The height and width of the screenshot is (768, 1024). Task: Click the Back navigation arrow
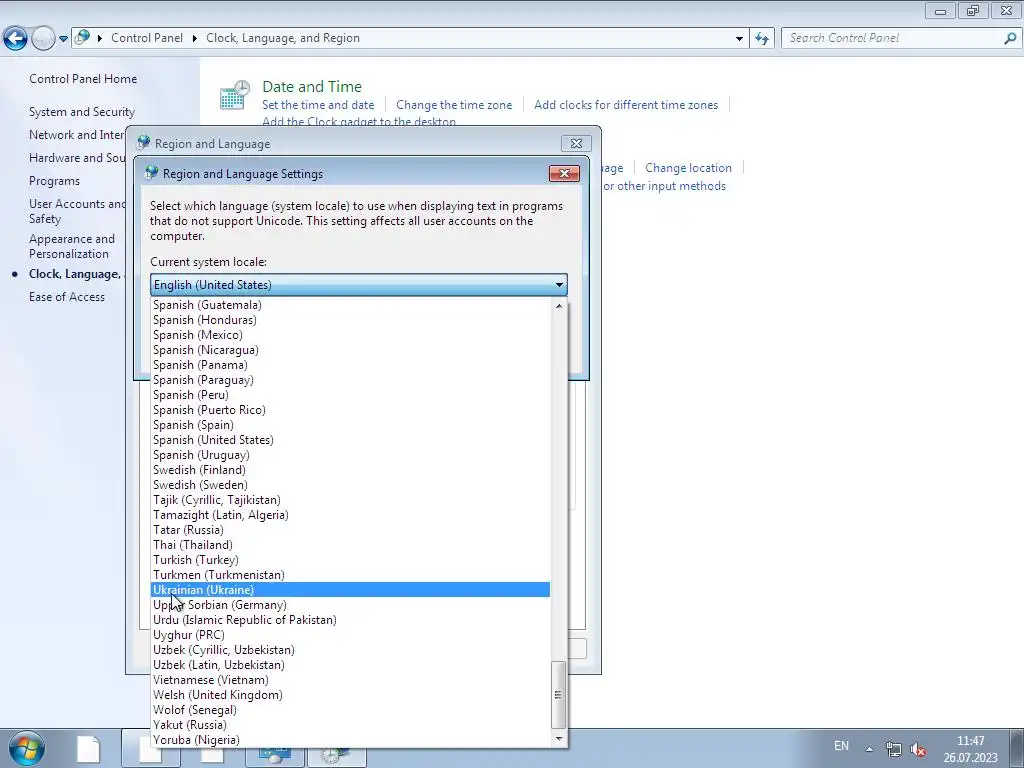16,38
